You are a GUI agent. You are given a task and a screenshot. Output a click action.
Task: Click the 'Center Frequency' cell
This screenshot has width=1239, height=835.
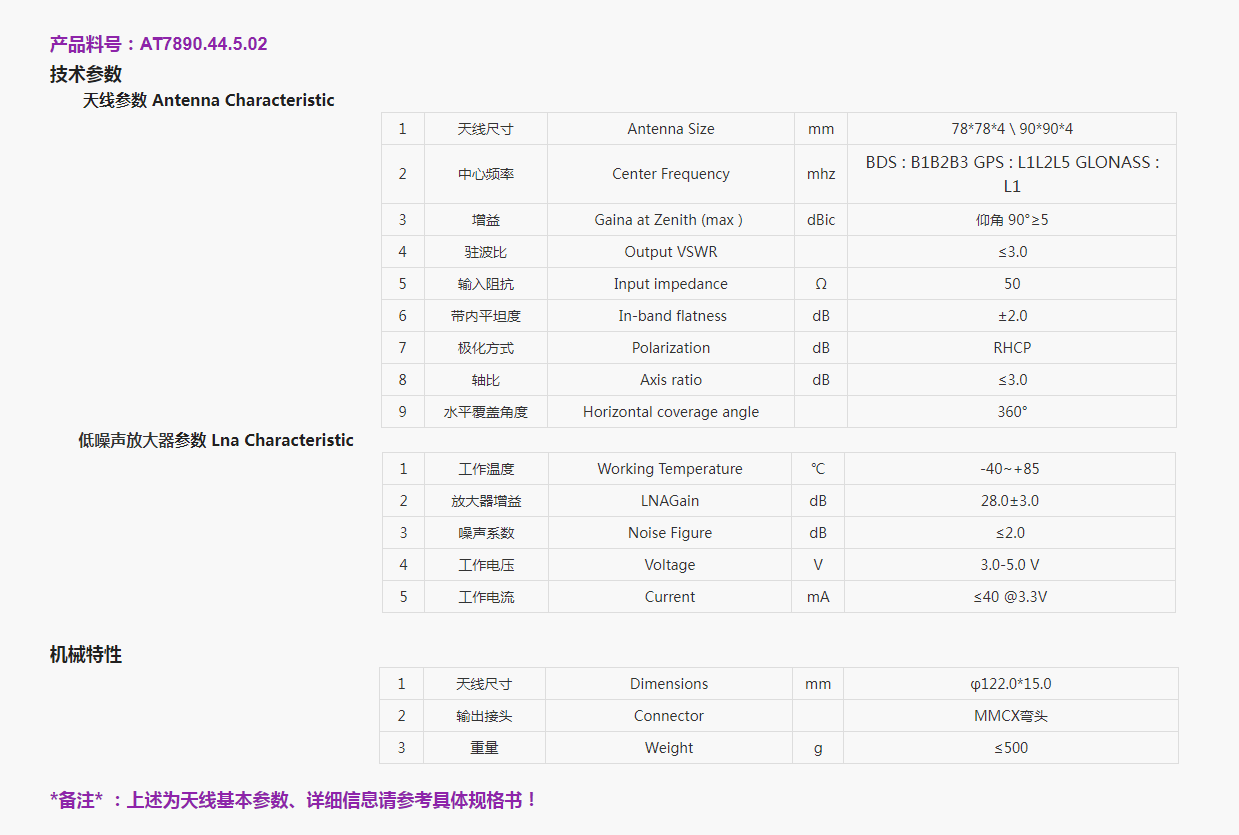[671, 174]
